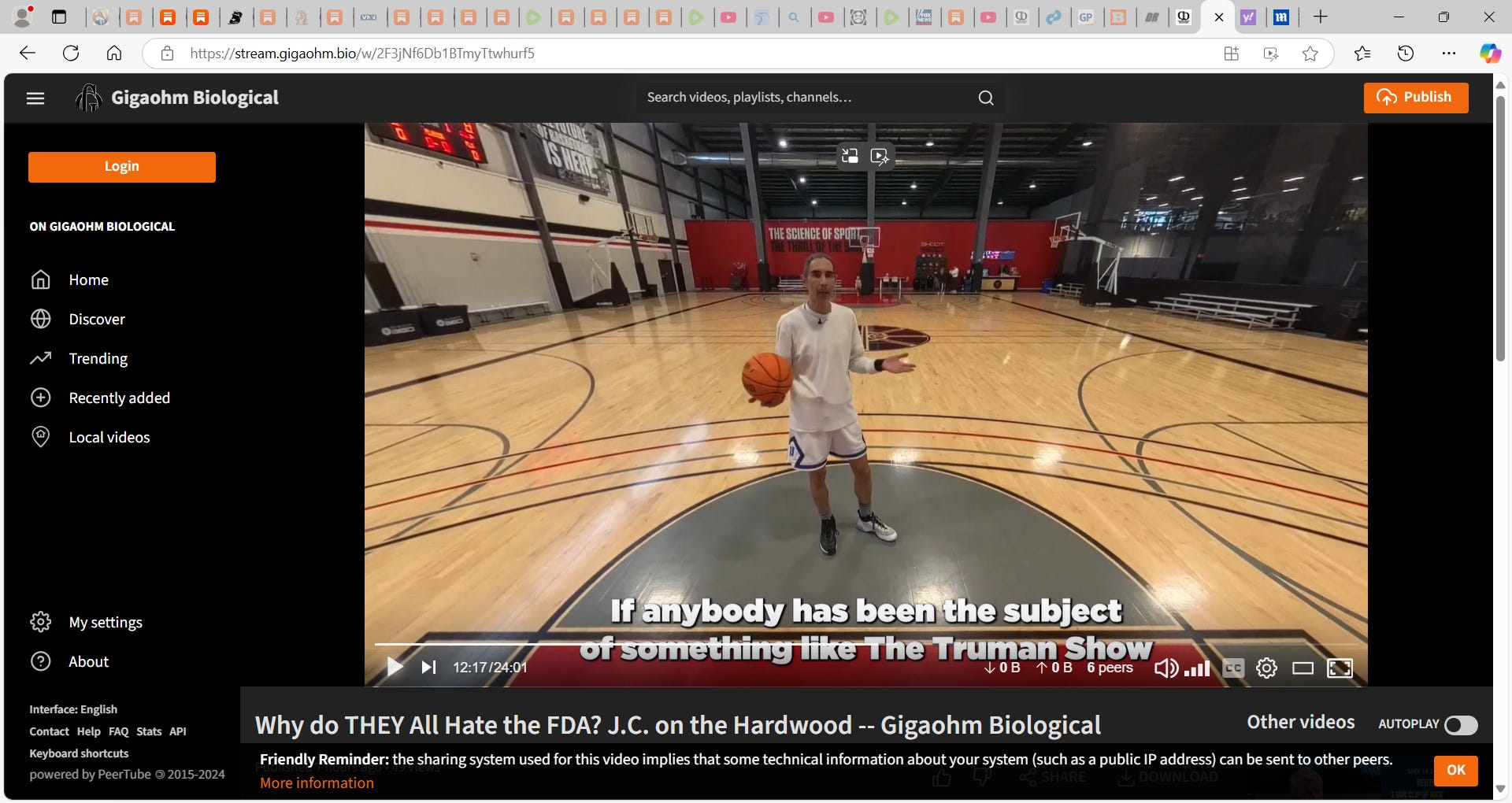Open Discover in the sidebar

pyautogui.click(x=97, y=320)
